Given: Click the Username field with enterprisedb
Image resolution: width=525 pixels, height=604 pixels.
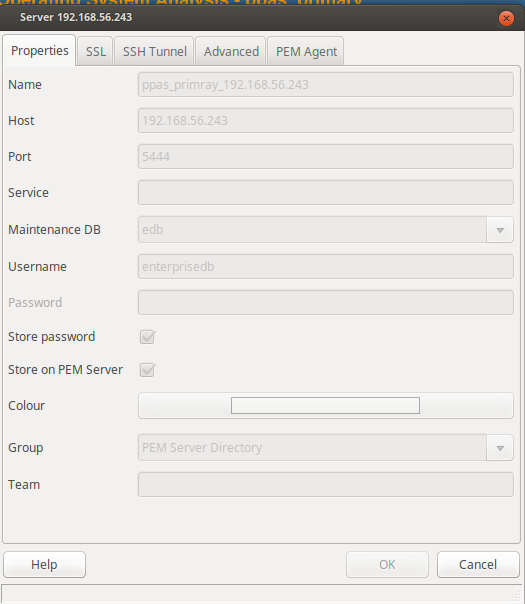Looking at the screenshot, I should point(325,267).
